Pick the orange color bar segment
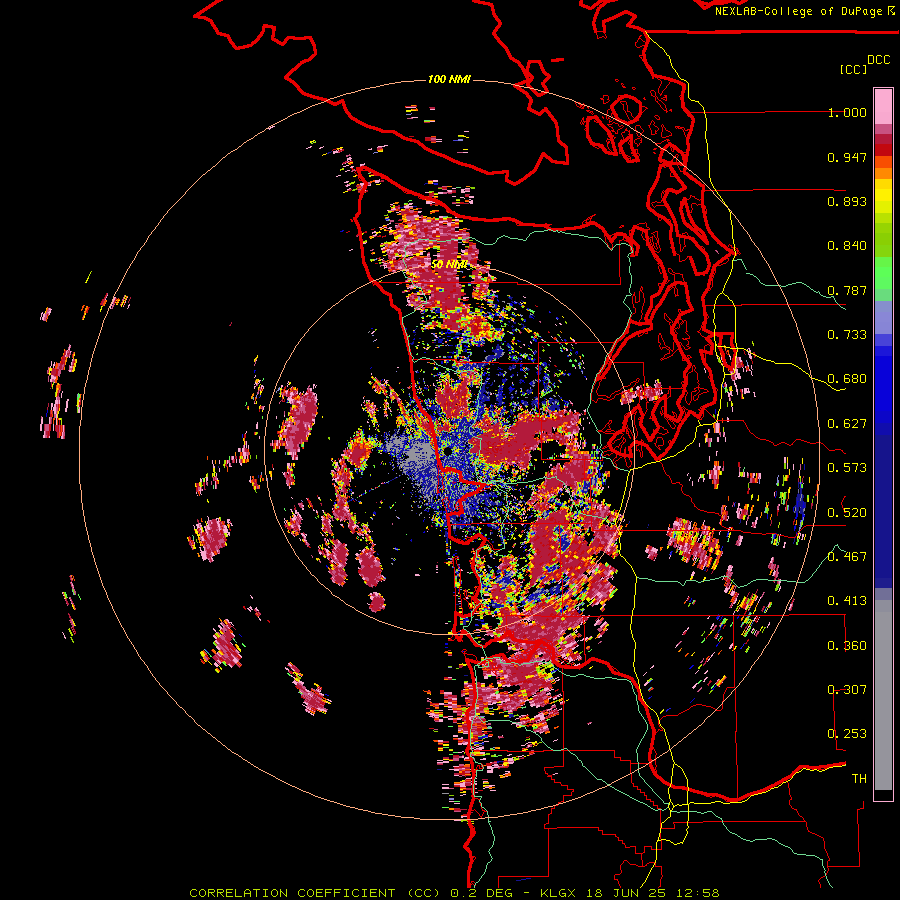This screenshot has height=900, width=900. click(x=883, y=173)
